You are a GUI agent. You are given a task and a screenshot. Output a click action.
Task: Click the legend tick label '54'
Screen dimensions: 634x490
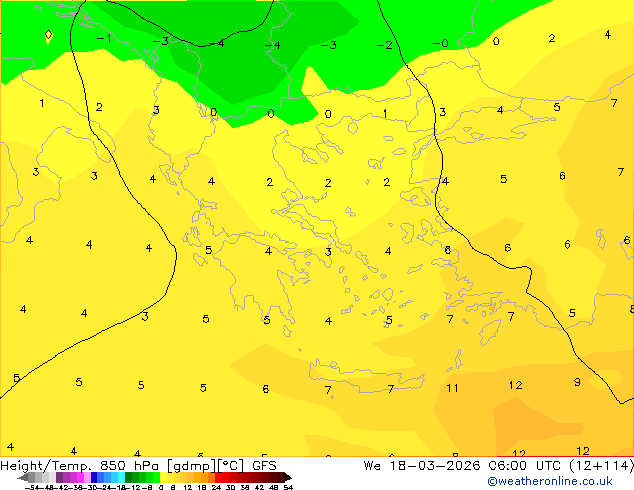[288, 487]
